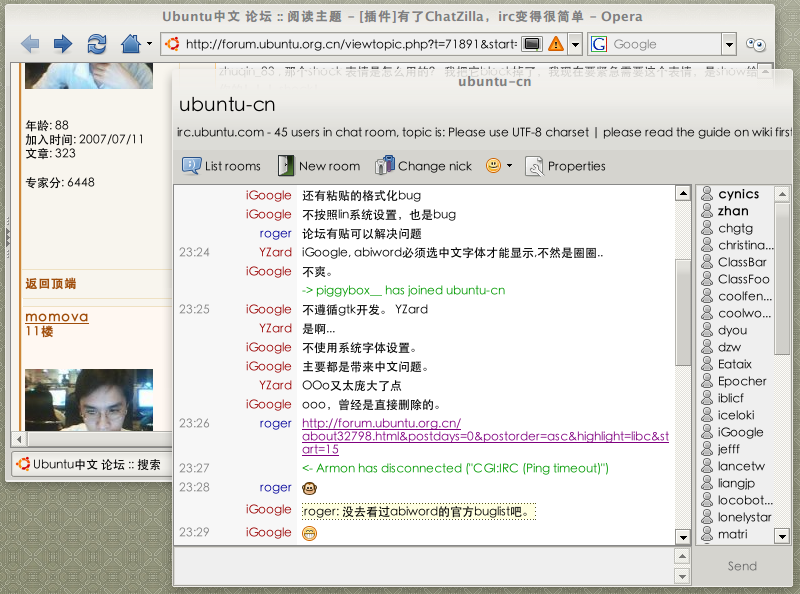This screenshot has width=800, height=594.
Task: Click the 返回顶端 link
Action: (x=51, y=284)
